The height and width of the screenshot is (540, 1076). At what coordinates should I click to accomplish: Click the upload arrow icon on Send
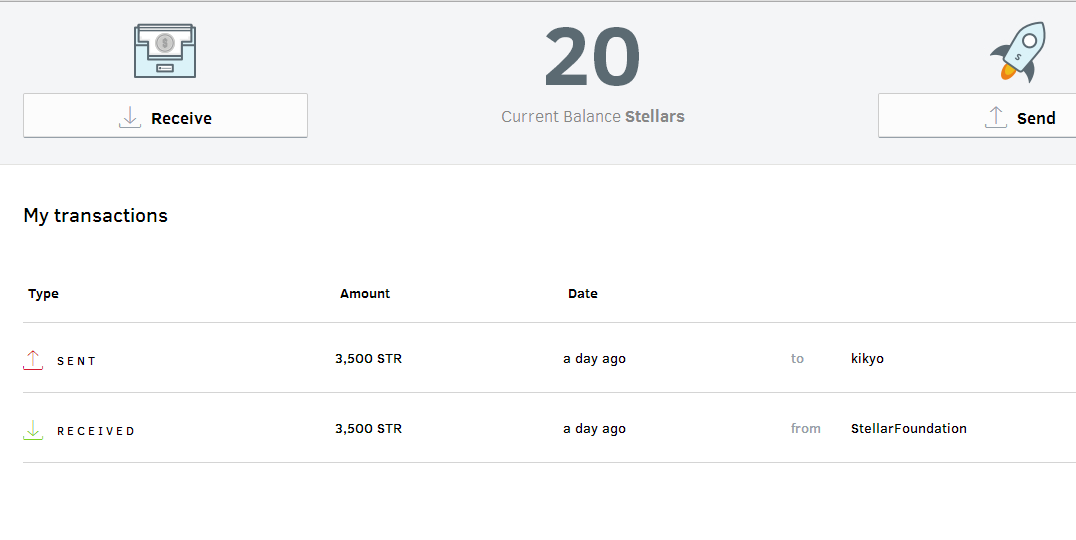[x=995, y=117]
